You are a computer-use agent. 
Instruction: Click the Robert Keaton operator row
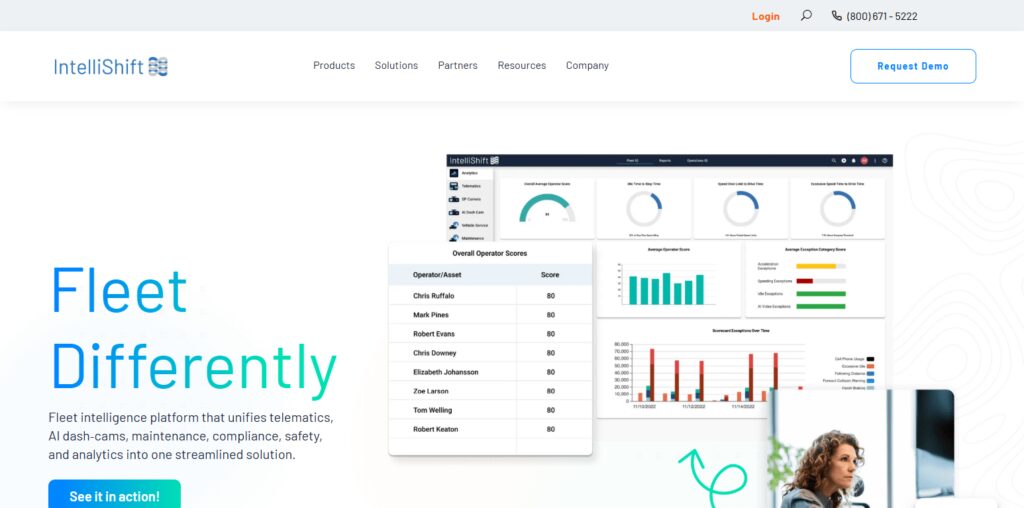pyautogui.click(x=490, y=429)
